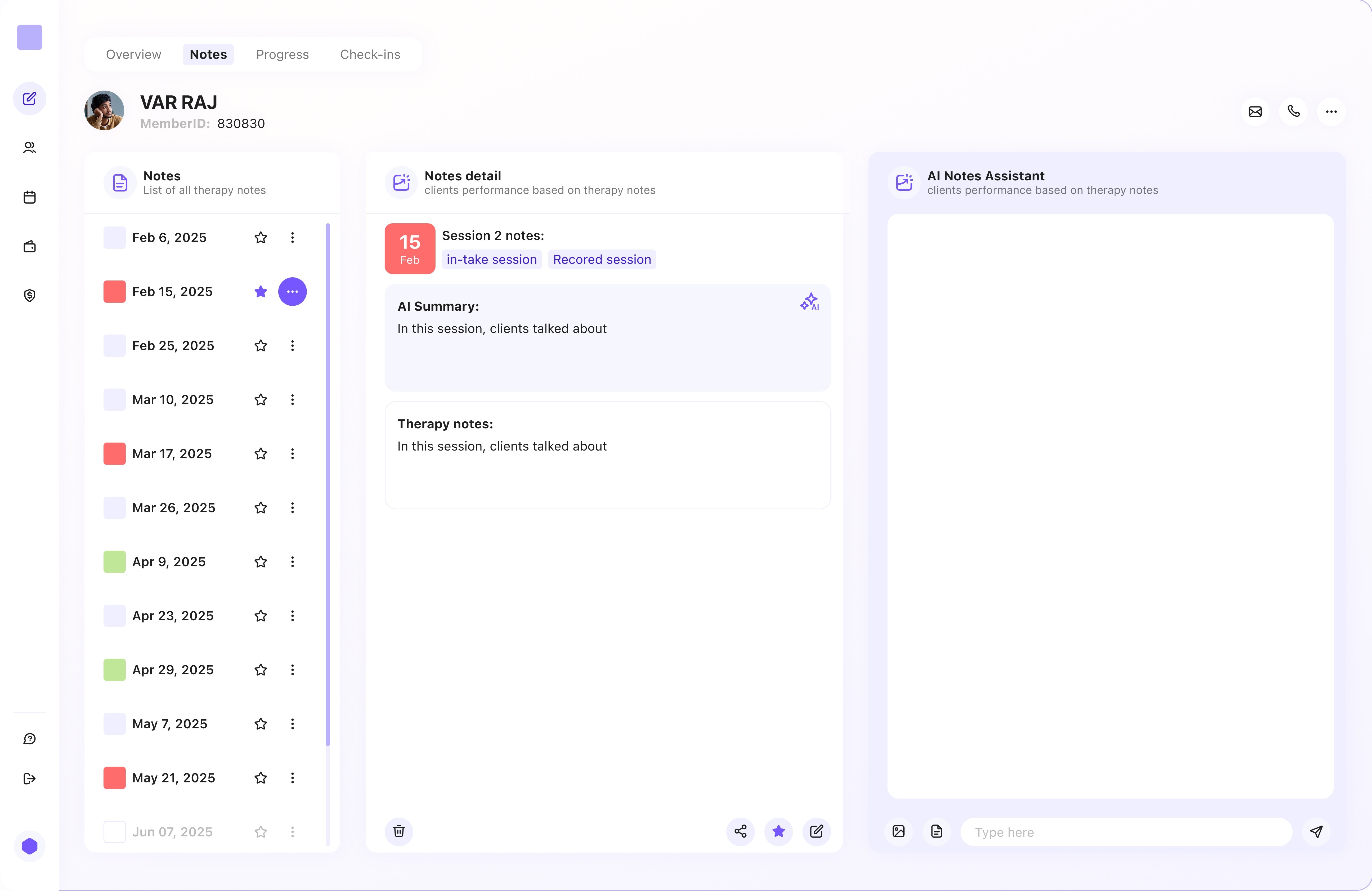Switch to the Check-ins tab
Image resolution: width=1372 pixels, height=891 pixels.
[370, 54]
